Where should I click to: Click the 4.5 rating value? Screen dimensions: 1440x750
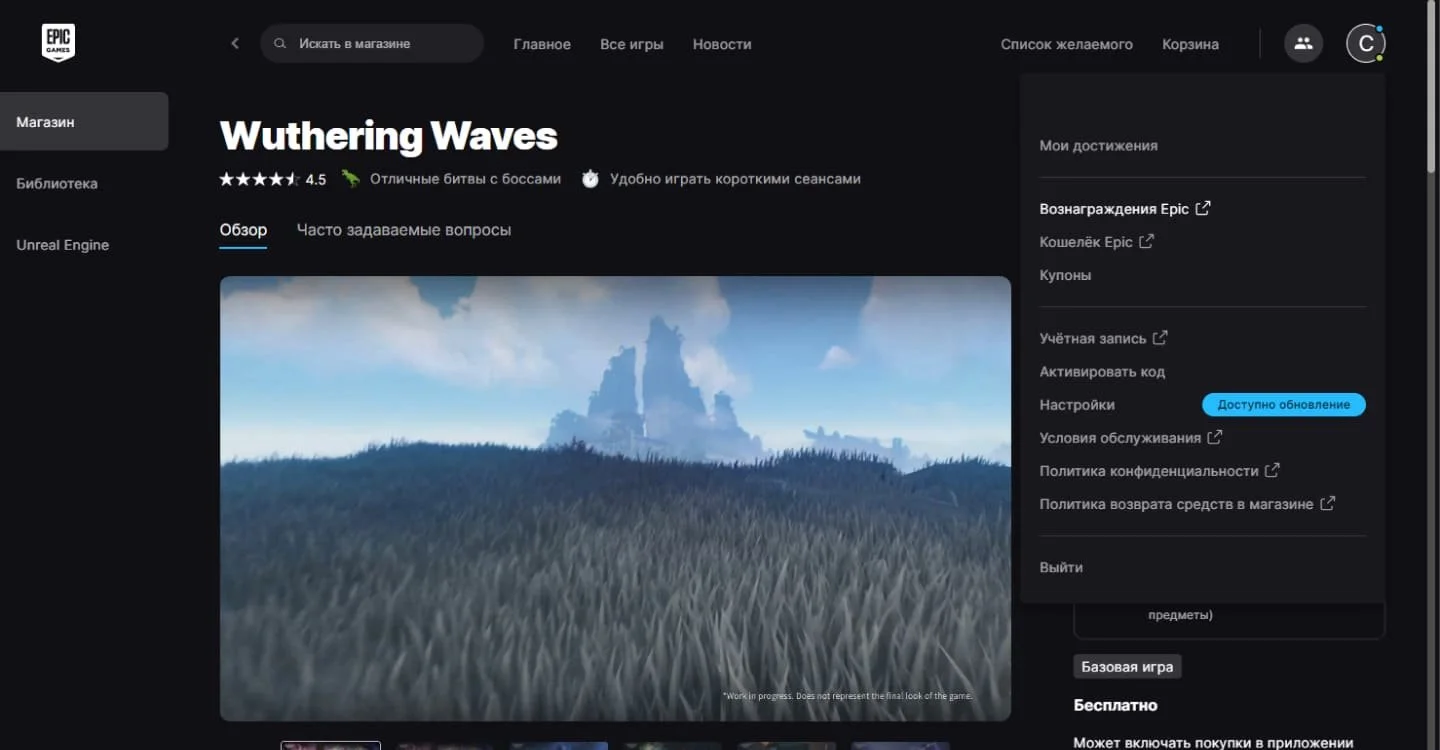pos(316,179)
